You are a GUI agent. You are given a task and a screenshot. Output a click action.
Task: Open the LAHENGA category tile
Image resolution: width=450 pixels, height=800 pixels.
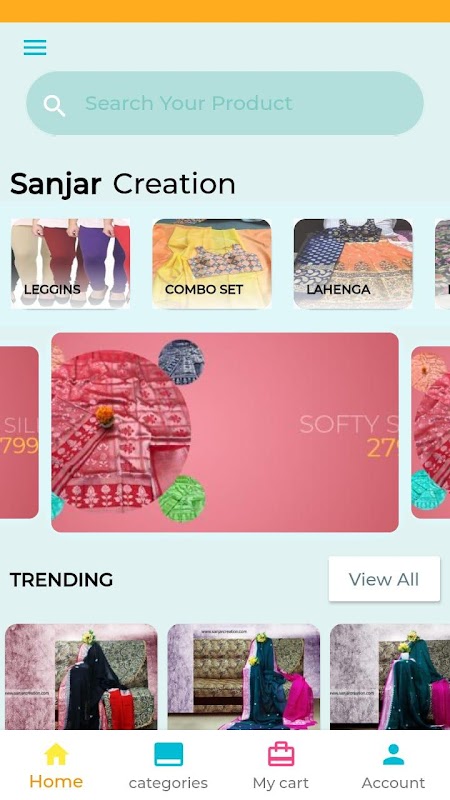tap(353, 264)
